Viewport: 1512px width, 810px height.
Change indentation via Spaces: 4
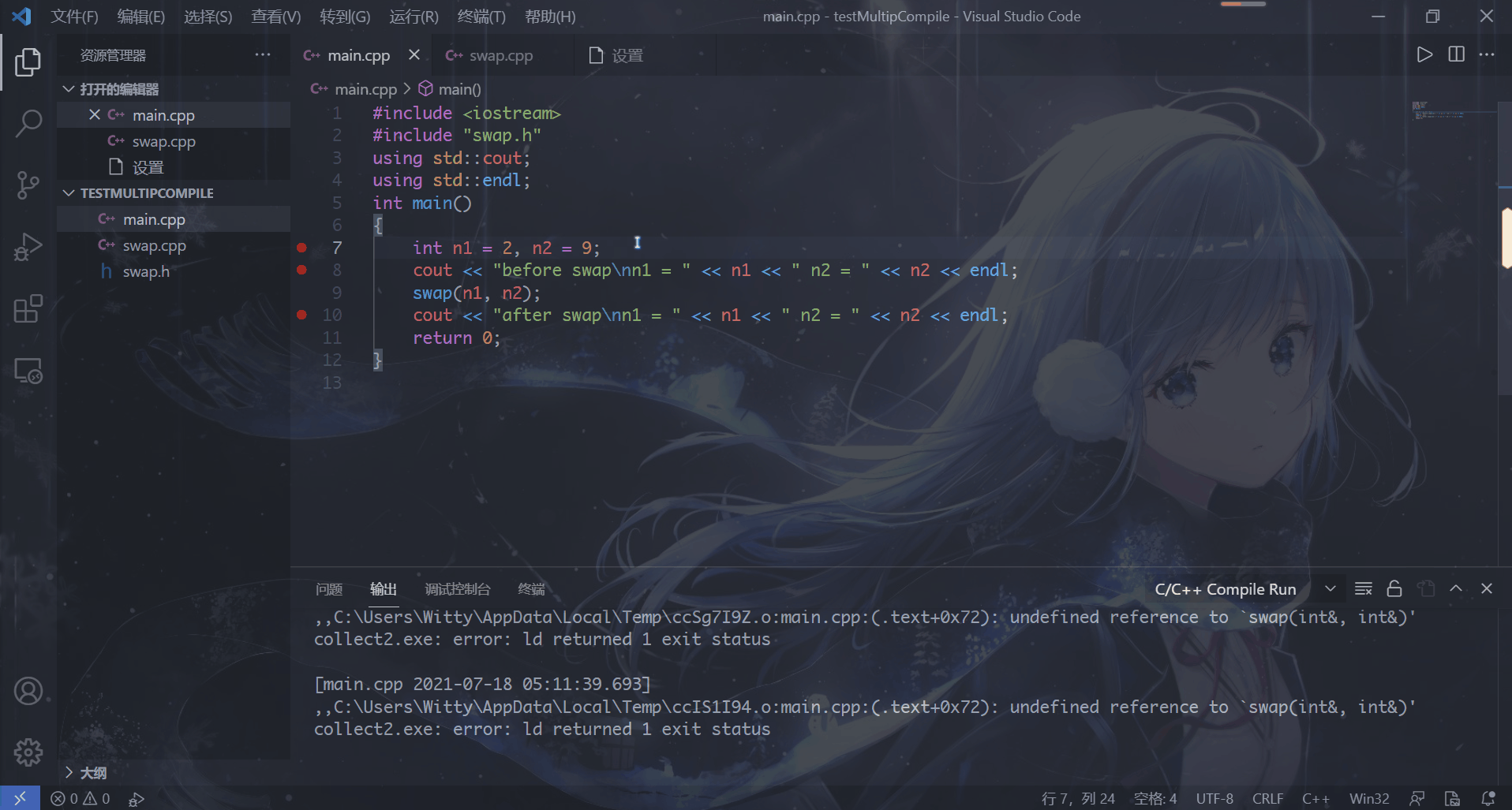coord(1155,798)
